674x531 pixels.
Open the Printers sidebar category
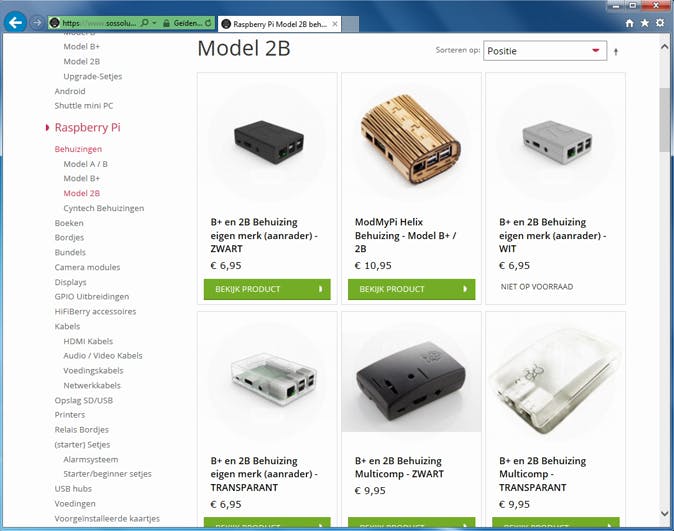(70, 415)
